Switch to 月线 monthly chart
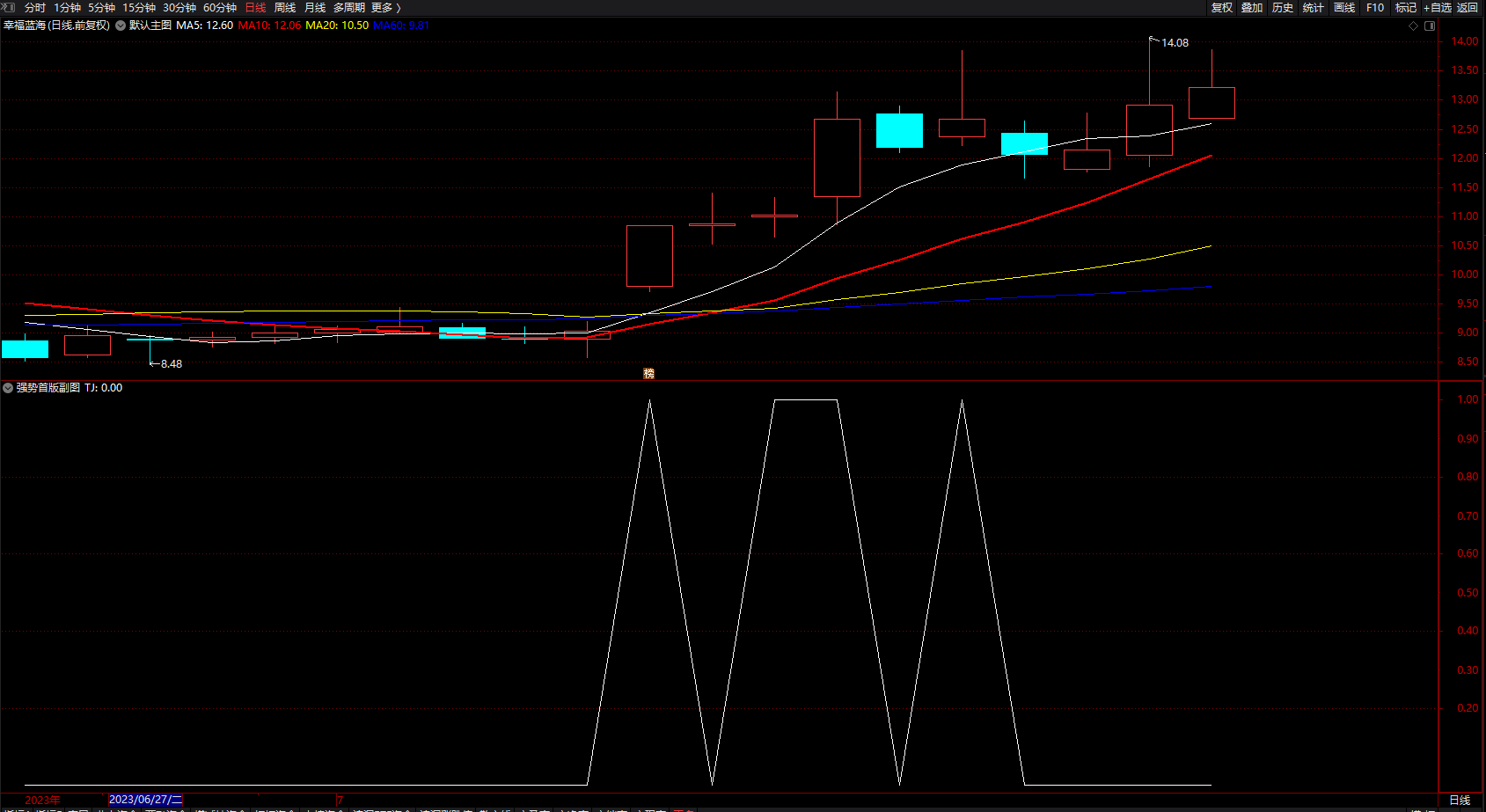1486x812 pixels. (x=315, y=8)
